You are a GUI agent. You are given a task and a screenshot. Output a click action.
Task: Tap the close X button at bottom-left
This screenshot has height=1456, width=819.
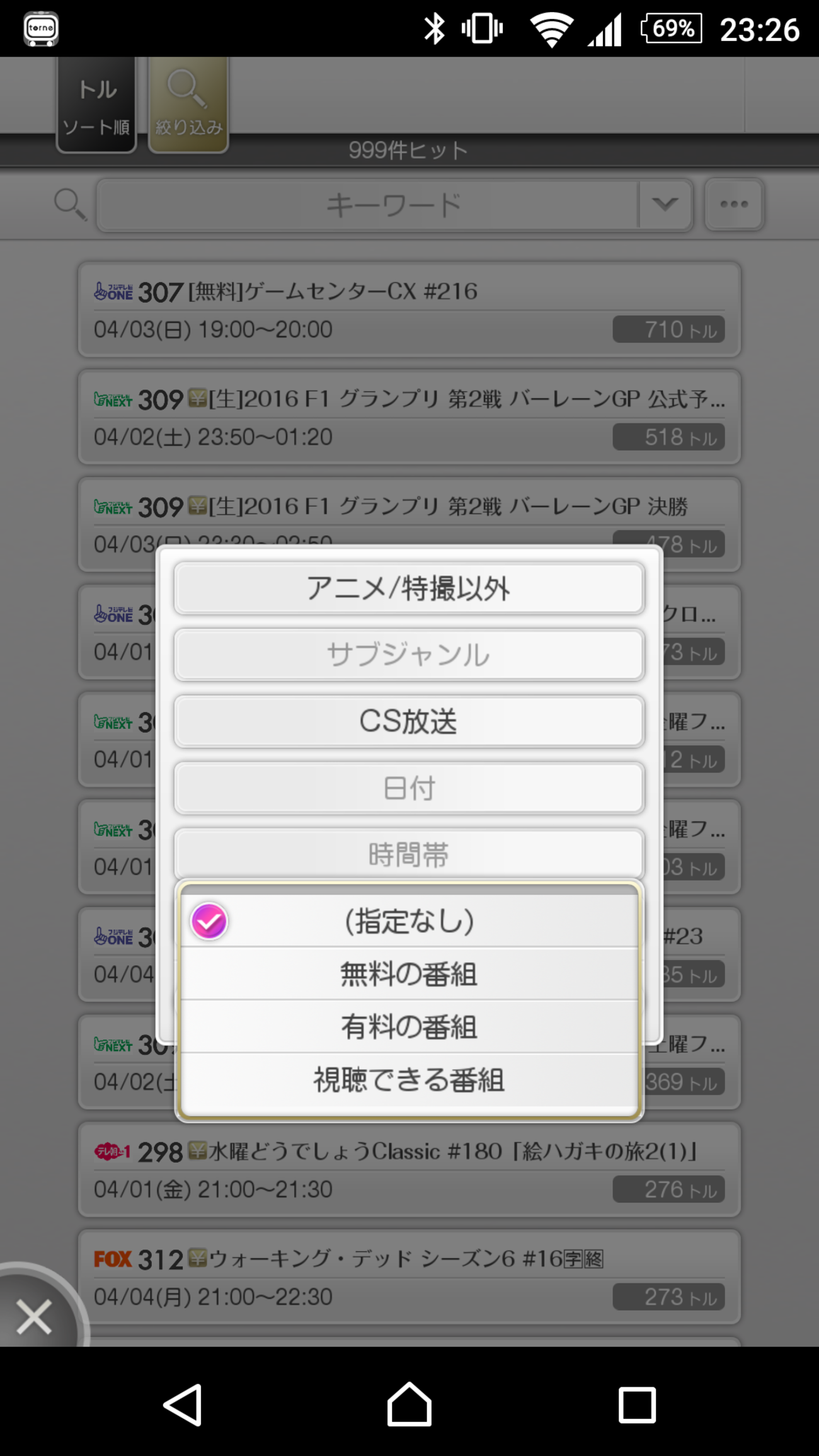click(x=34, y=1317)
